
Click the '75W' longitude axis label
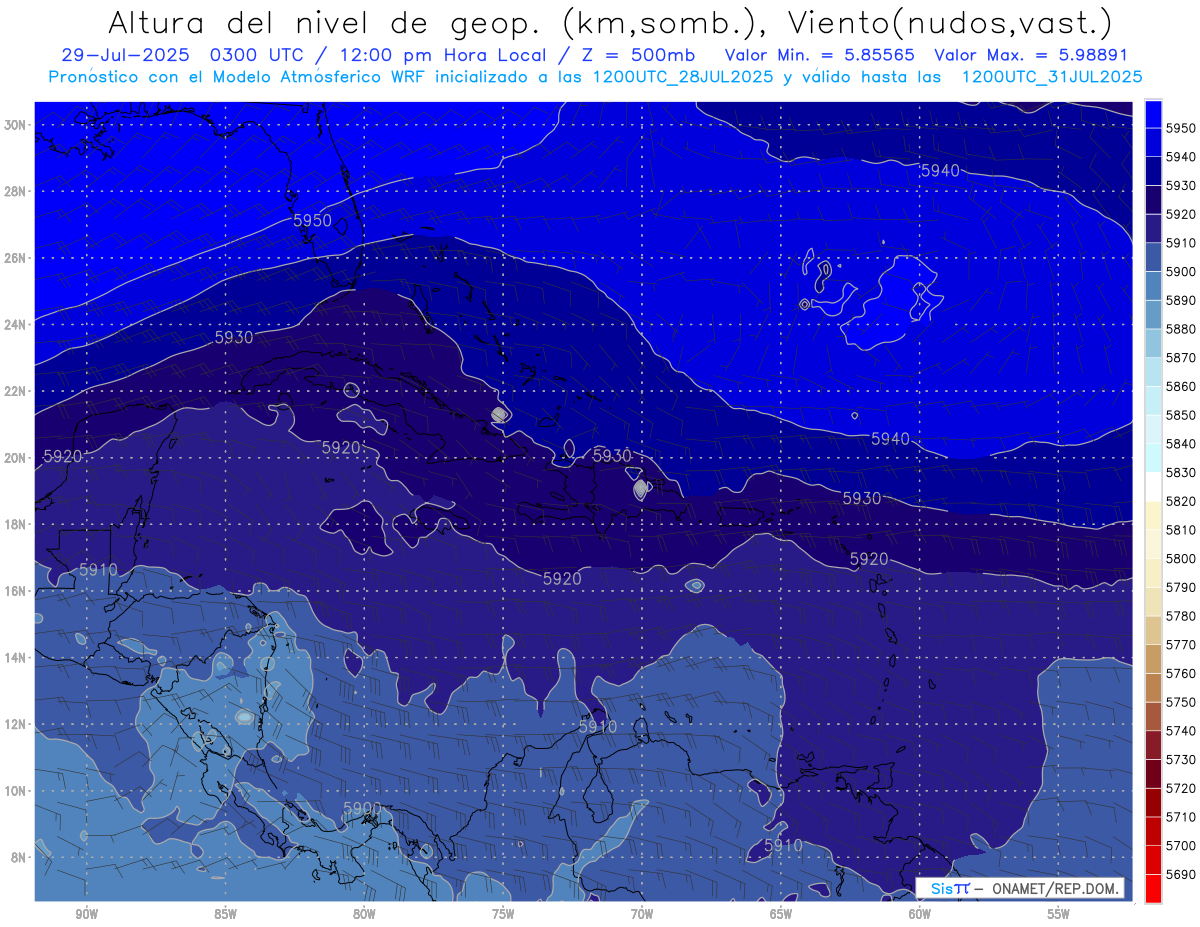503,914
